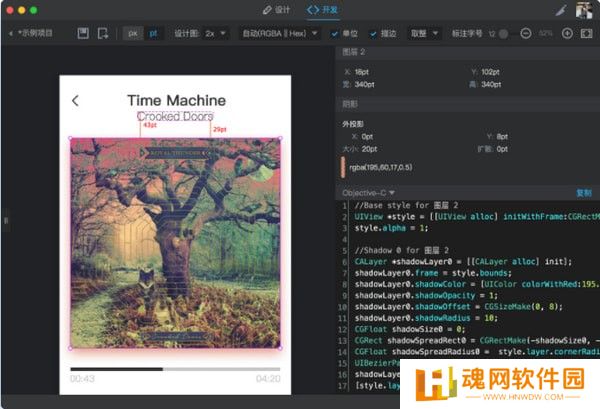600x409 pixels.
Task: Switch to the 设计 tab
Action: pos(276,10)
